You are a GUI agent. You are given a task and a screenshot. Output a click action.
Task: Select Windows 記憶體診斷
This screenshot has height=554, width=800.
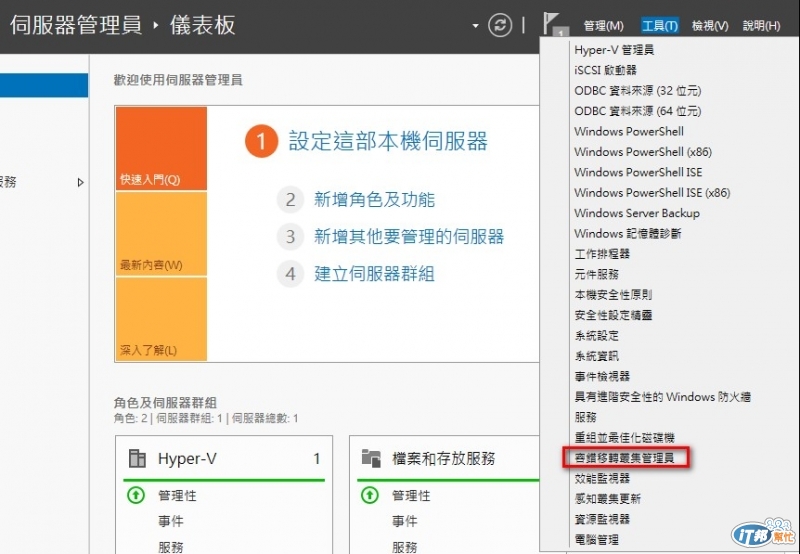tap(628, 233)
